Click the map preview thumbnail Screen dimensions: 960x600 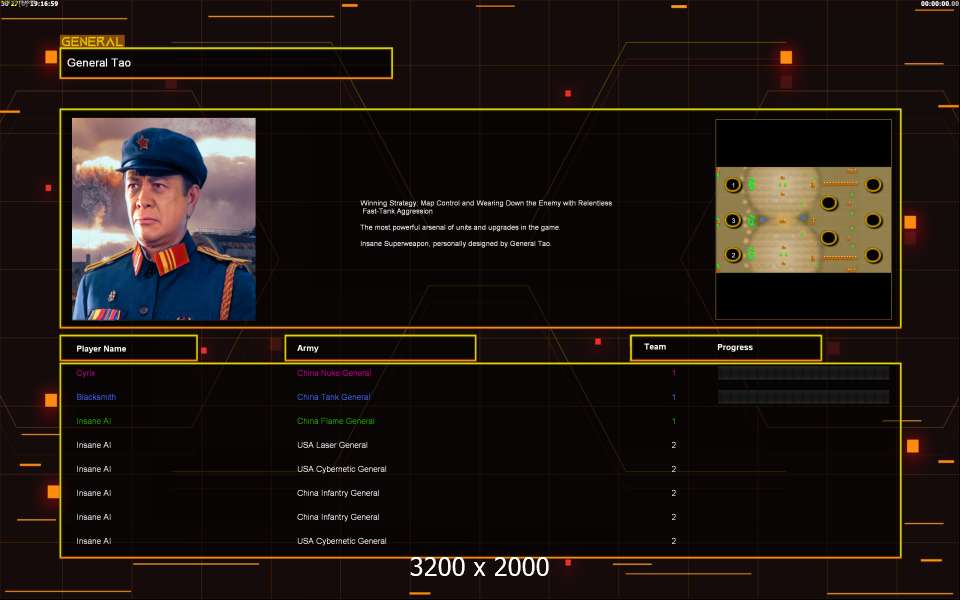click(x=803, y=219)
